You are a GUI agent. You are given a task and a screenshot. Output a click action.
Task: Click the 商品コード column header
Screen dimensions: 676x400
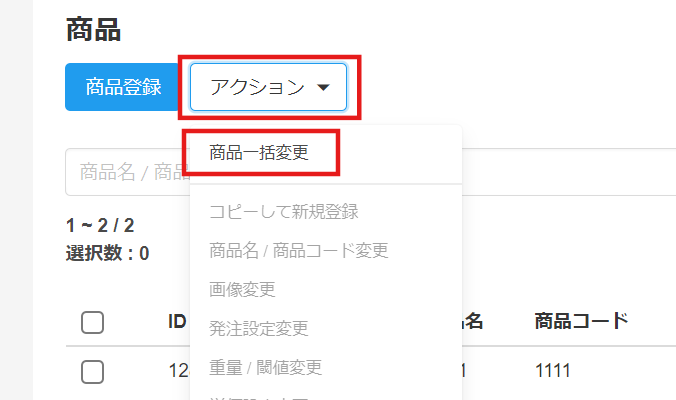(x=581, y=321)
